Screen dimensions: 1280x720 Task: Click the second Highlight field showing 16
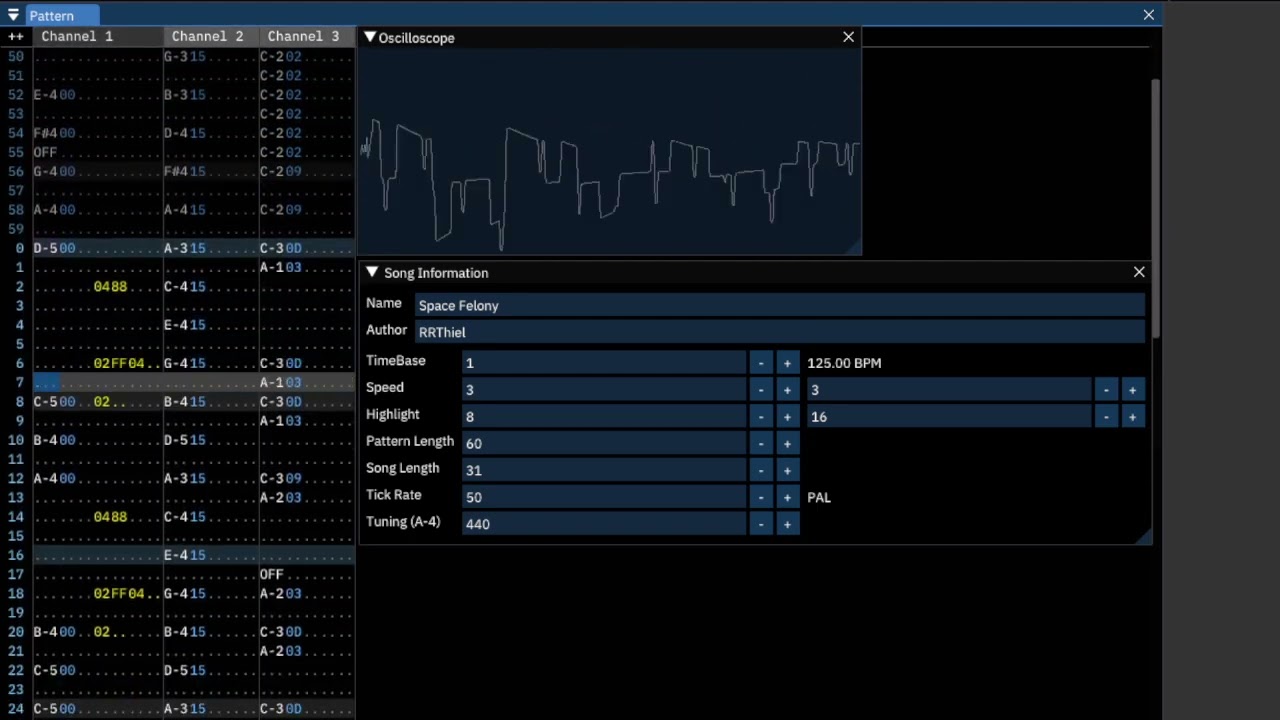point(949,417)
